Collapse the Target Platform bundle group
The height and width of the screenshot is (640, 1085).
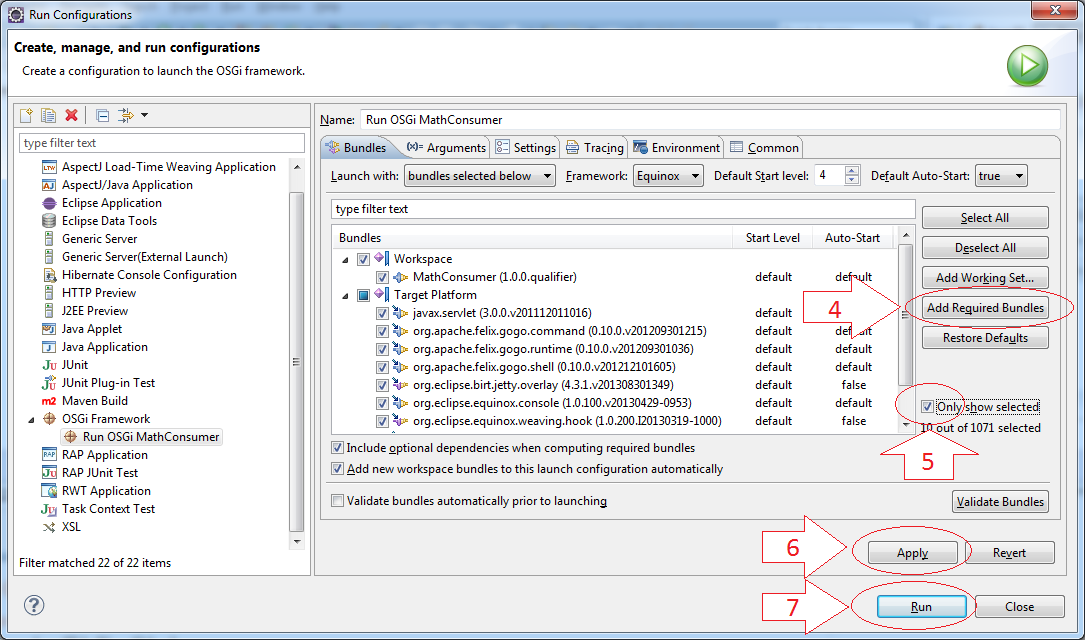pyautogui.click(x=345, y=295)
